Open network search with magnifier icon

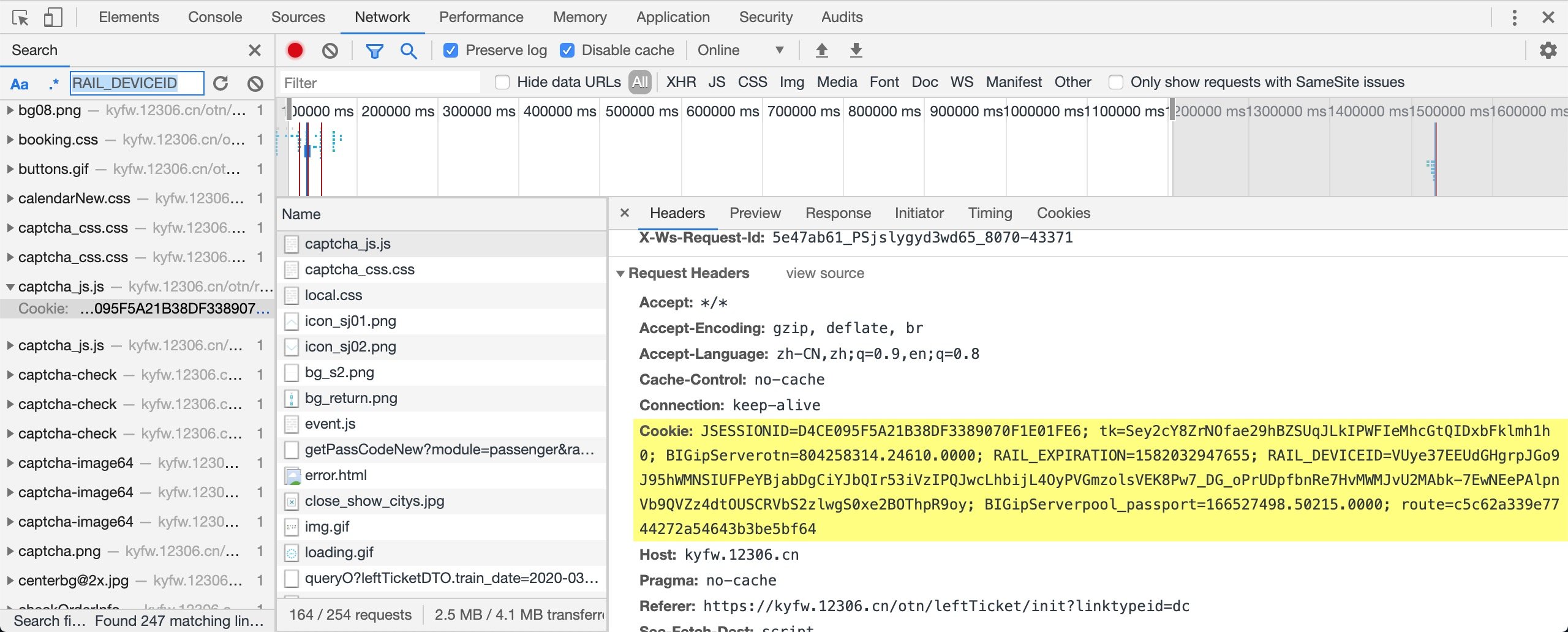pyautogui.click(x=409, y=50)
